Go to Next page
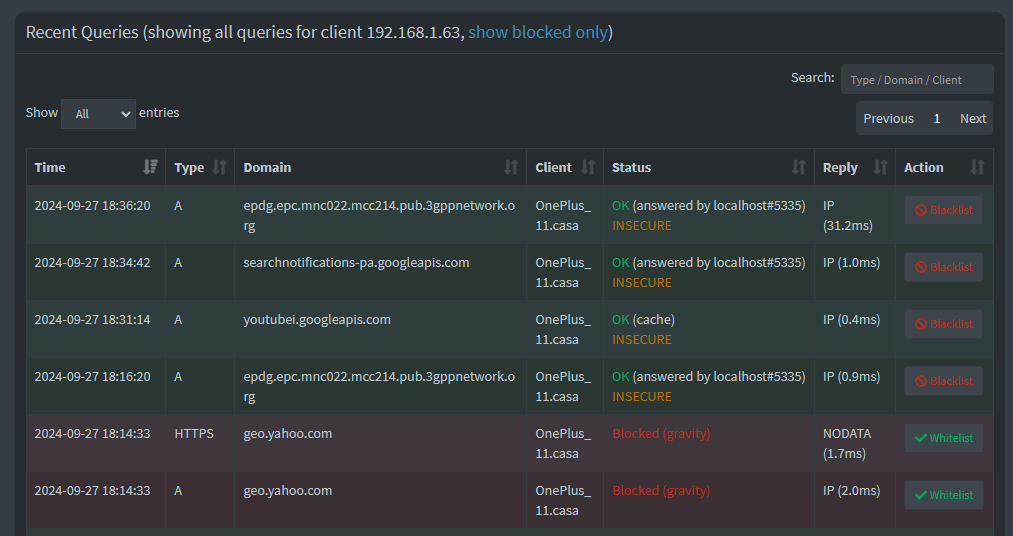Viewport: 1013px width, 536px height. click(x=972, y=118)
